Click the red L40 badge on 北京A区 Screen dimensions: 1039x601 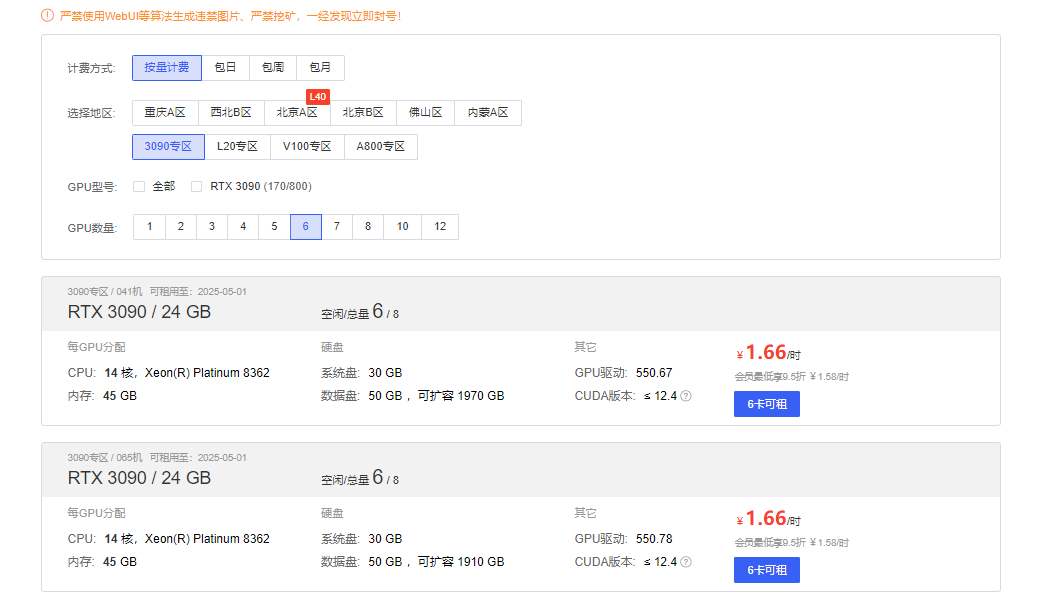point(318,97)
